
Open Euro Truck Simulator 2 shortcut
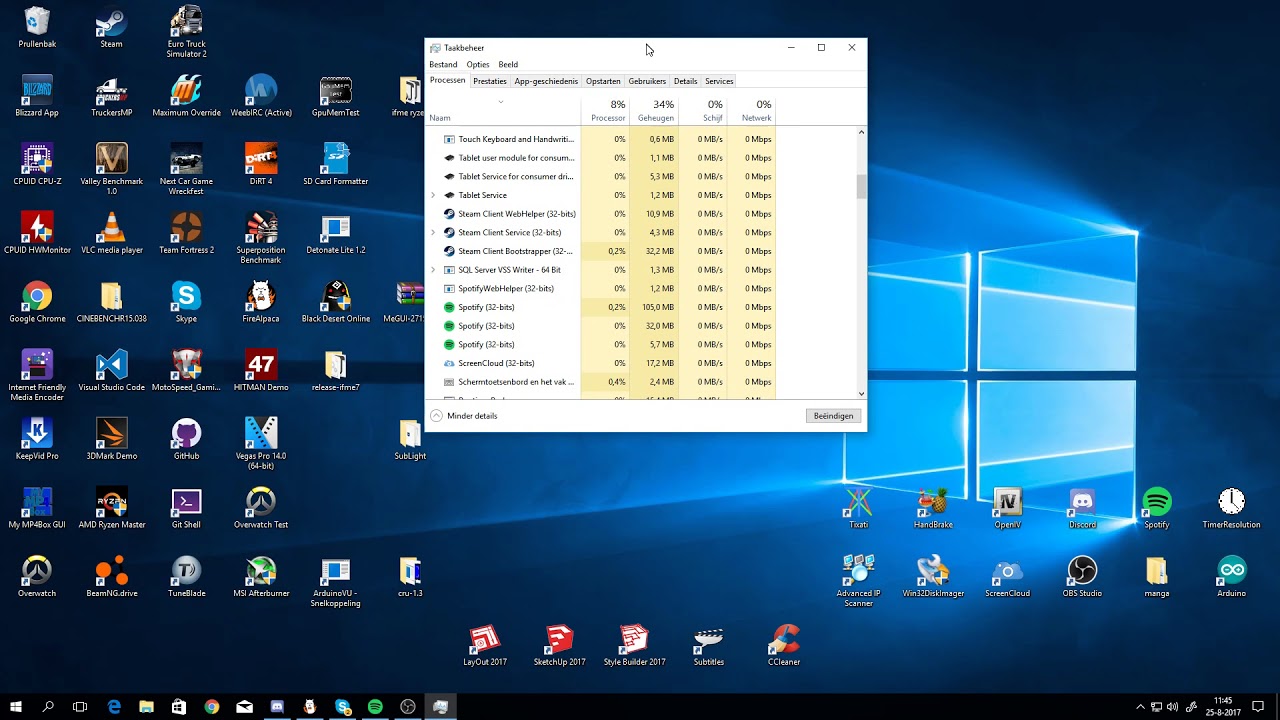[x=186, y=32]
